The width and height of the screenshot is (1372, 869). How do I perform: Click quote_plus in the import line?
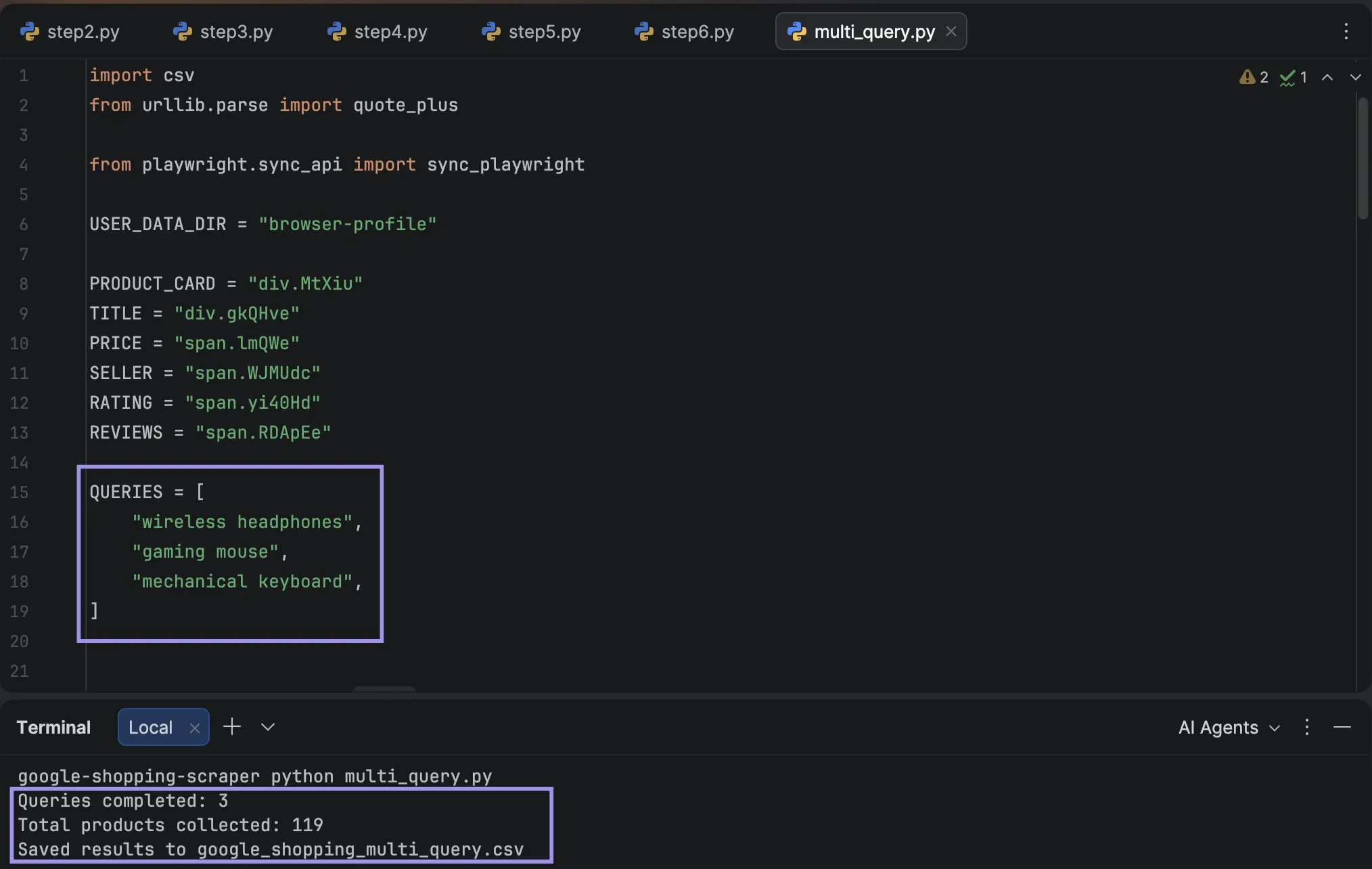(x=406, y=105)
